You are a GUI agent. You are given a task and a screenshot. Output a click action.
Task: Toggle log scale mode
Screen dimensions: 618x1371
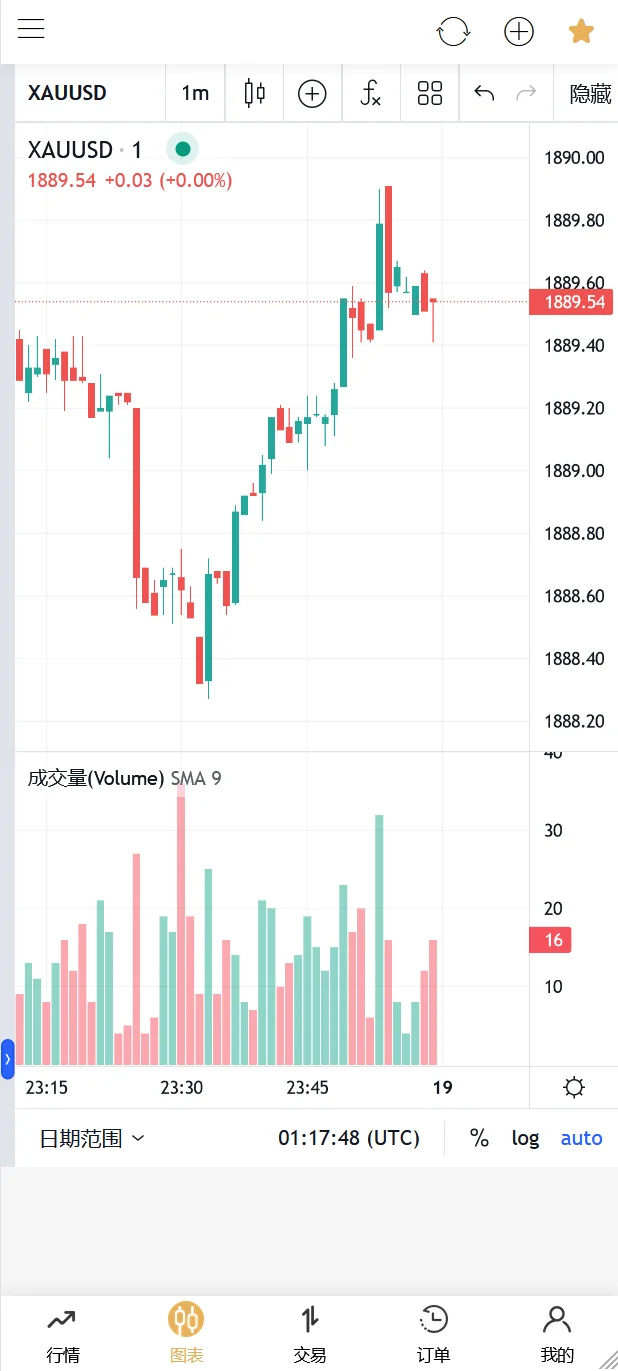tap(525, 1138)
